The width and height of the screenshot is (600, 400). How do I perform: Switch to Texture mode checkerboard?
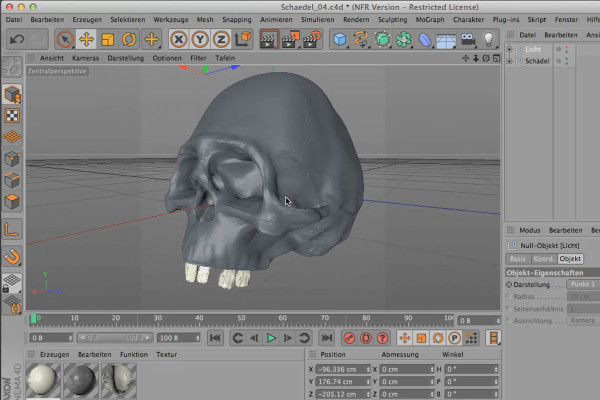coord(12,116)
